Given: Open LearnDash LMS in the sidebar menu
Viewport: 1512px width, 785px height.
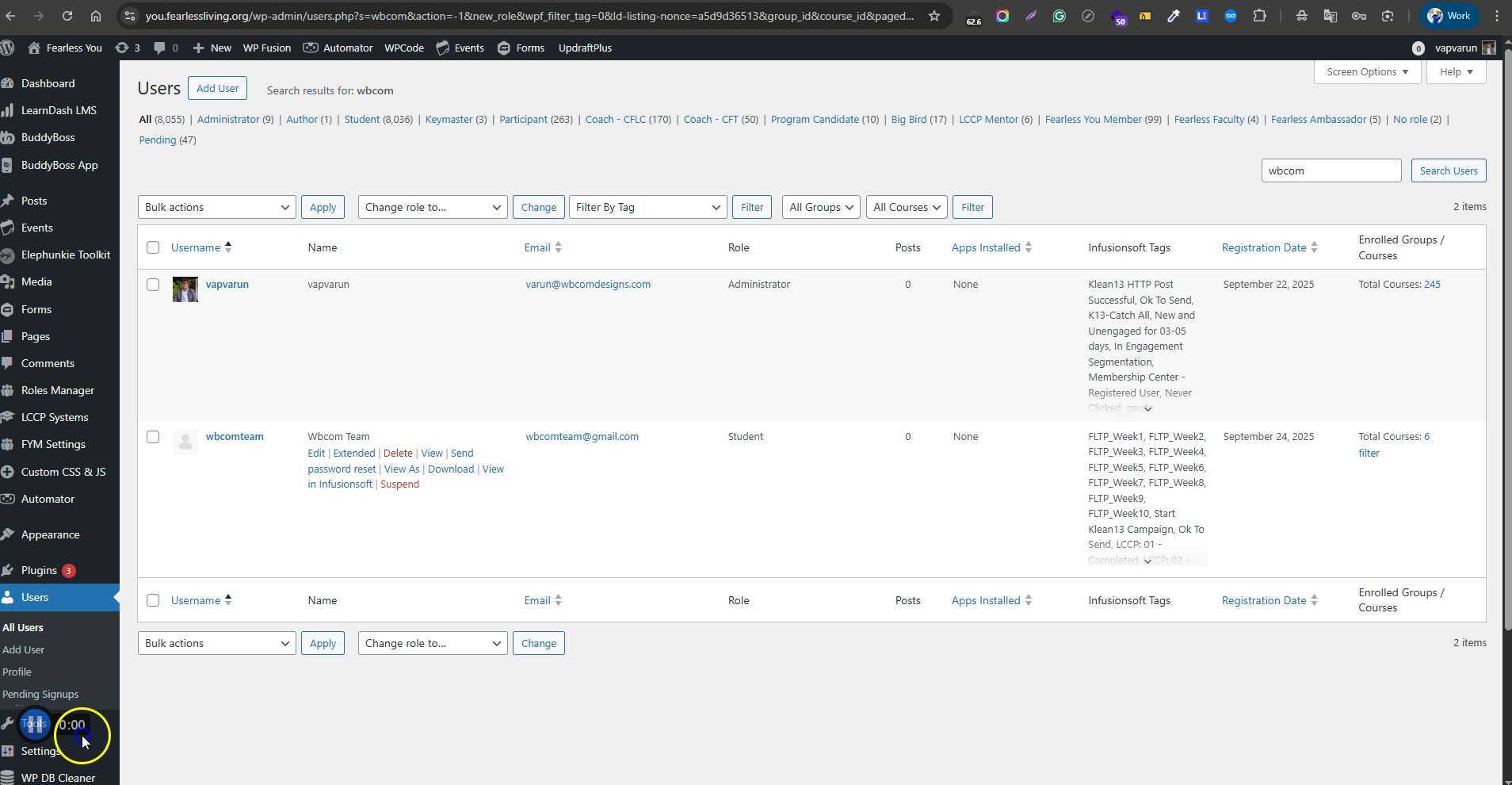Looking at the screenshot, I should 59,110.
